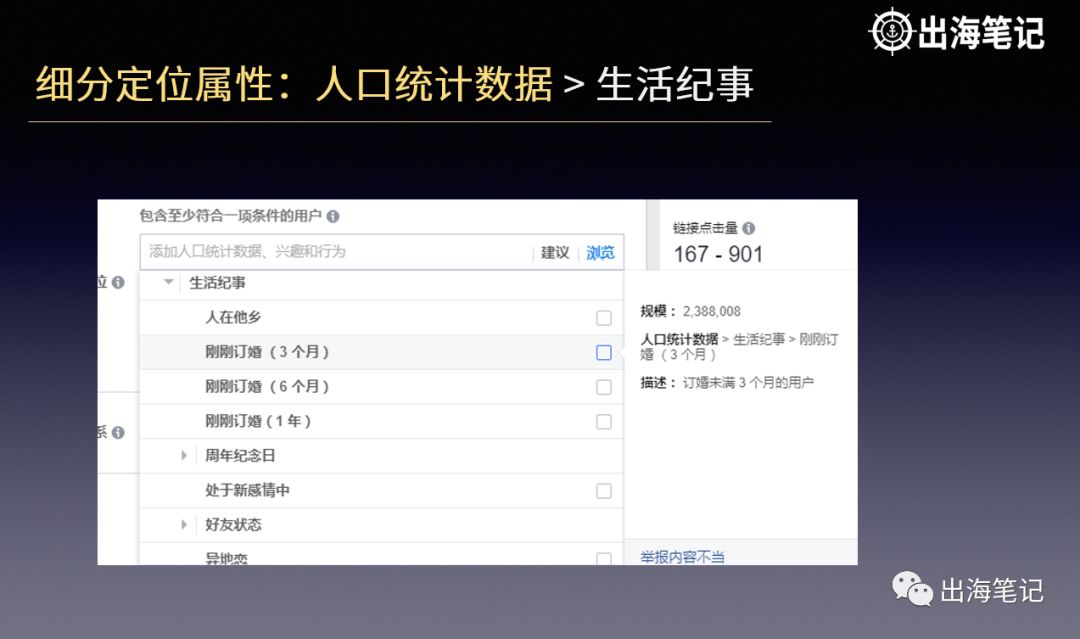
Task: Click the info icon next to 链接点击量
Action: point(750,229)
